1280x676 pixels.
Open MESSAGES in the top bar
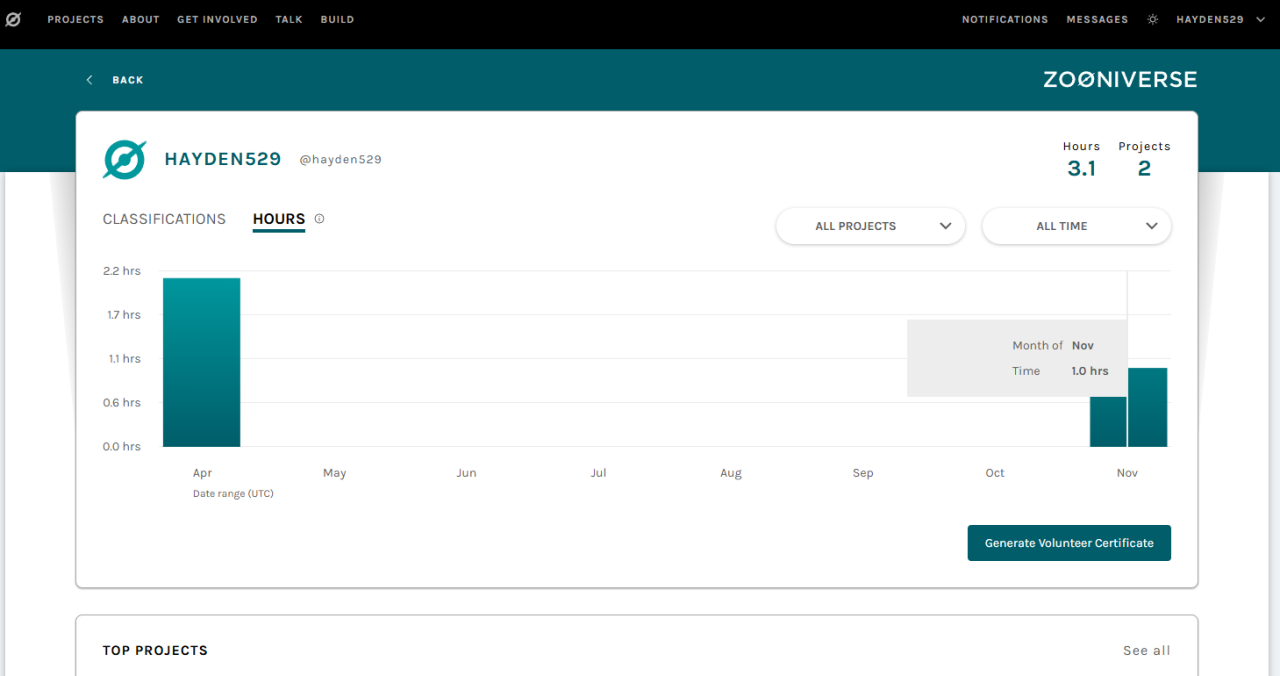pyautogui.click(x=1097, y=19)
